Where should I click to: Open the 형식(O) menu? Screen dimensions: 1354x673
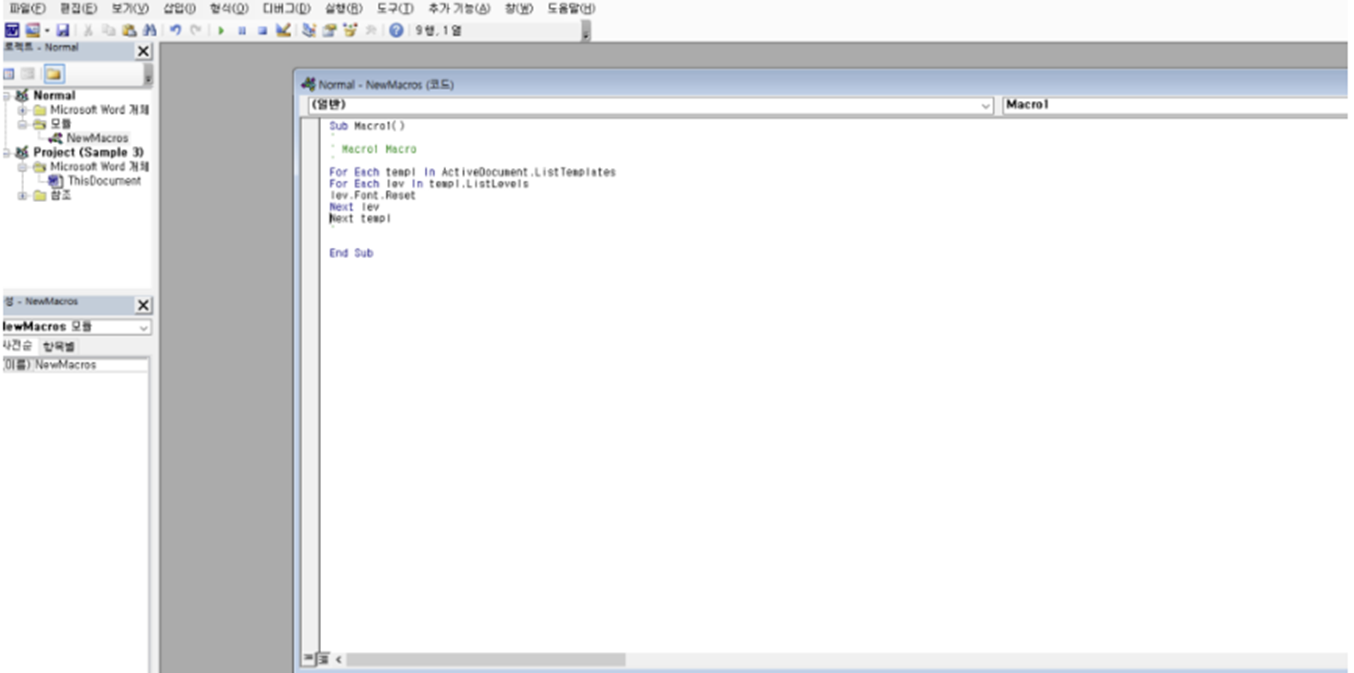tap(229, 8)
